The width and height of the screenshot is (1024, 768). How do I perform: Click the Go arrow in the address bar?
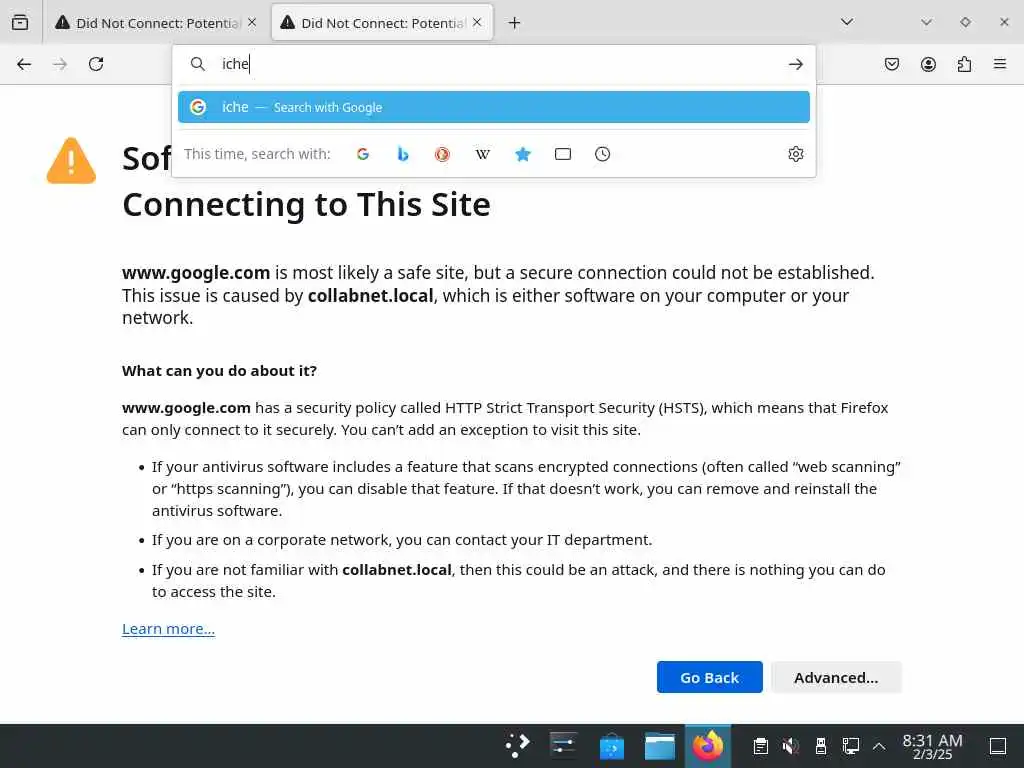click(x=795, y=64)
